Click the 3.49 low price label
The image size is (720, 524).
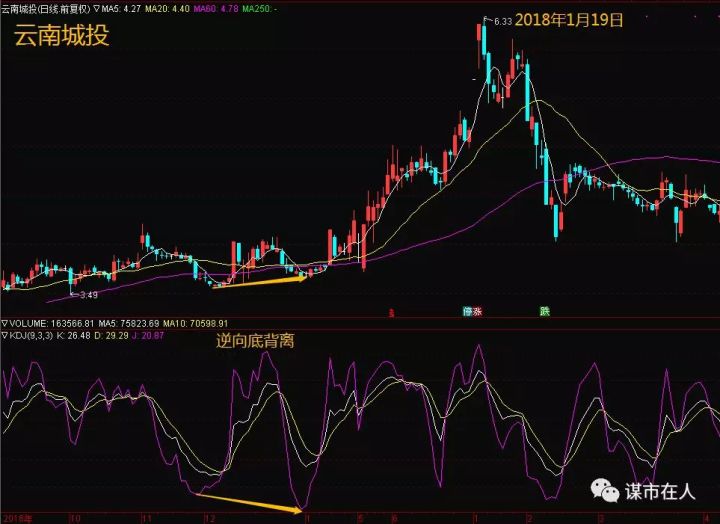coord(89,295)
